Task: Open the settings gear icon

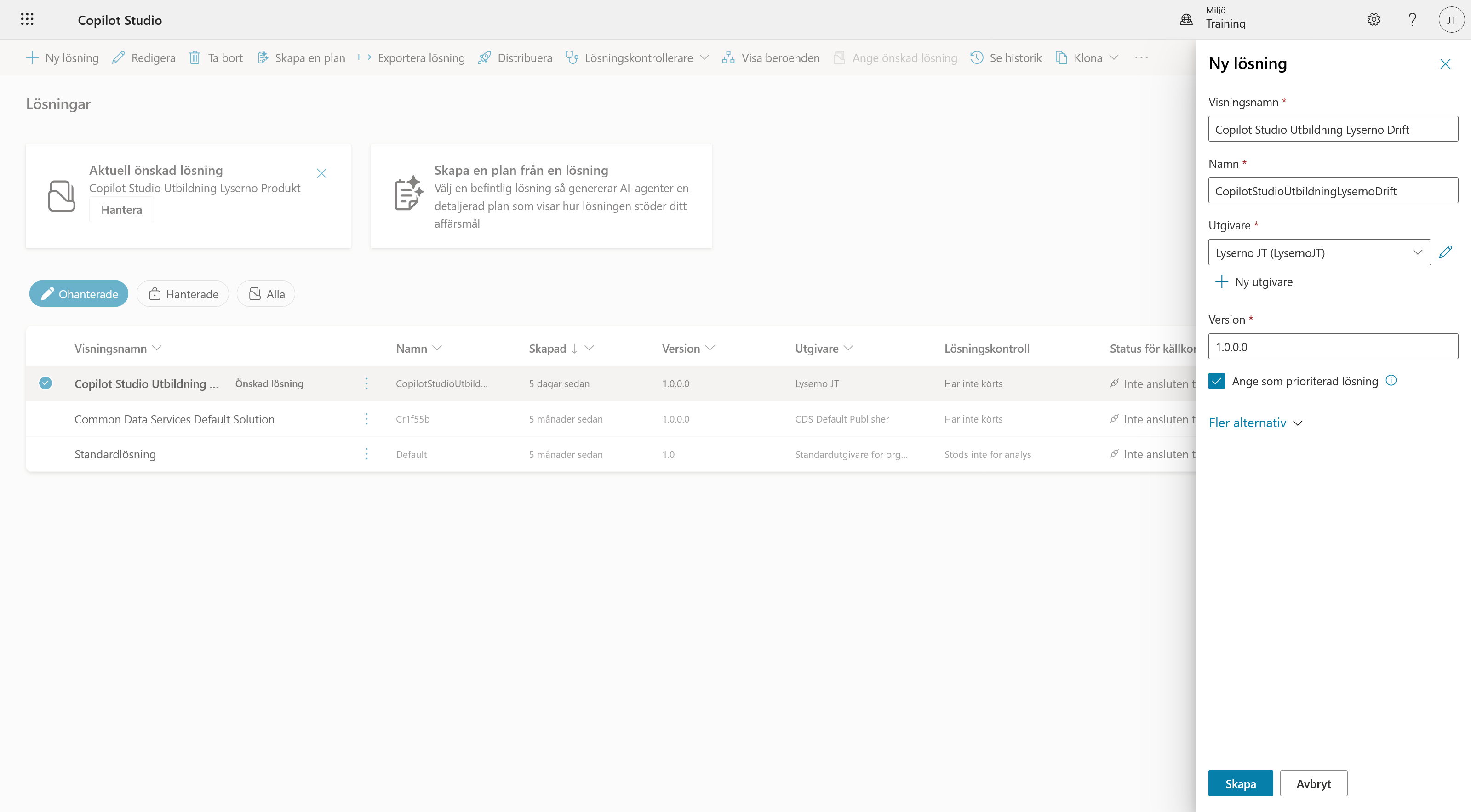Action: click(1374, 19)
